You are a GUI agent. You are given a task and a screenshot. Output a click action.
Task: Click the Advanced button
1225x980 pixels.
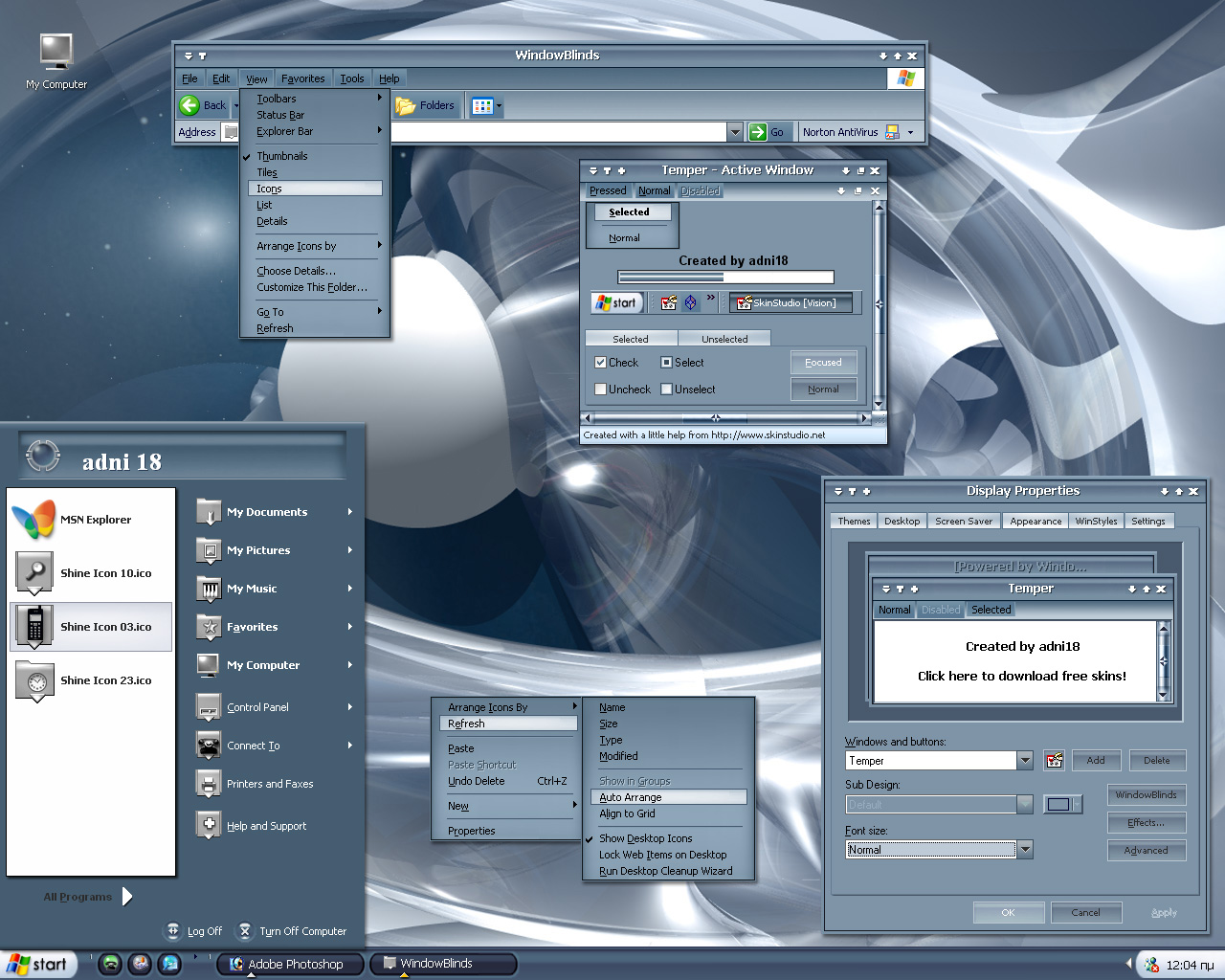tap(1147, 850)
